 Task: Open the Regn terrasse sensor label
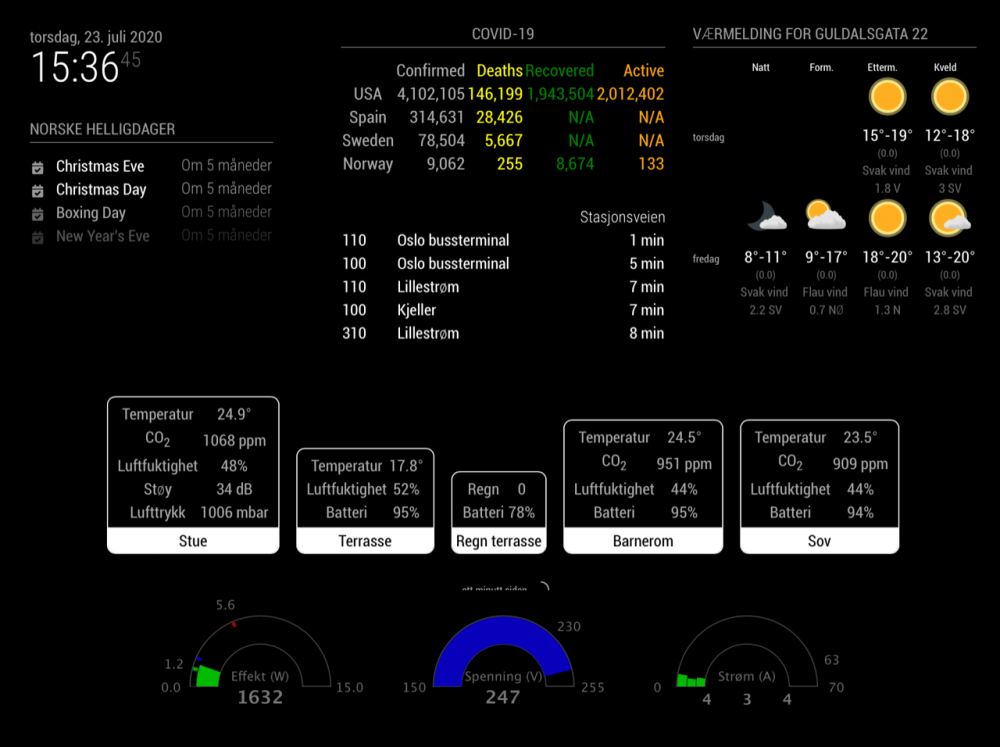click(499, 541)
